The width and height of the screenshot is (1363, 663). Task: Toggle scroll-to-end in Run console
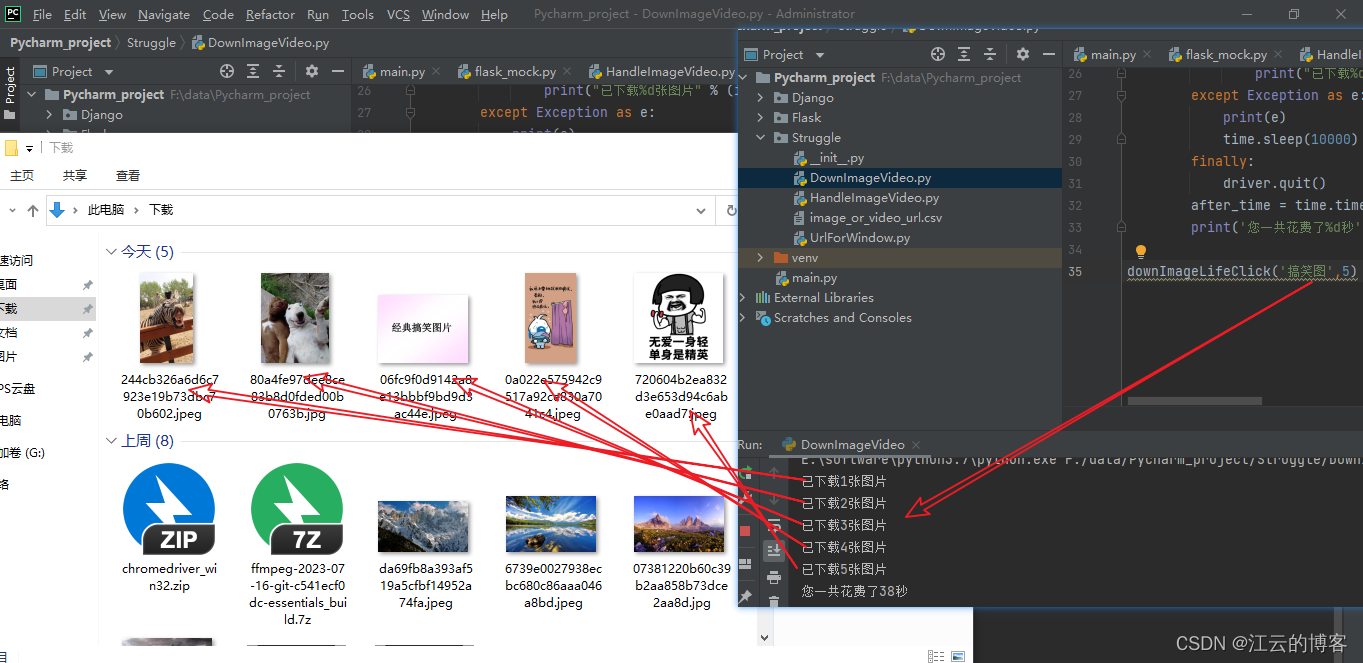point(774,550)
